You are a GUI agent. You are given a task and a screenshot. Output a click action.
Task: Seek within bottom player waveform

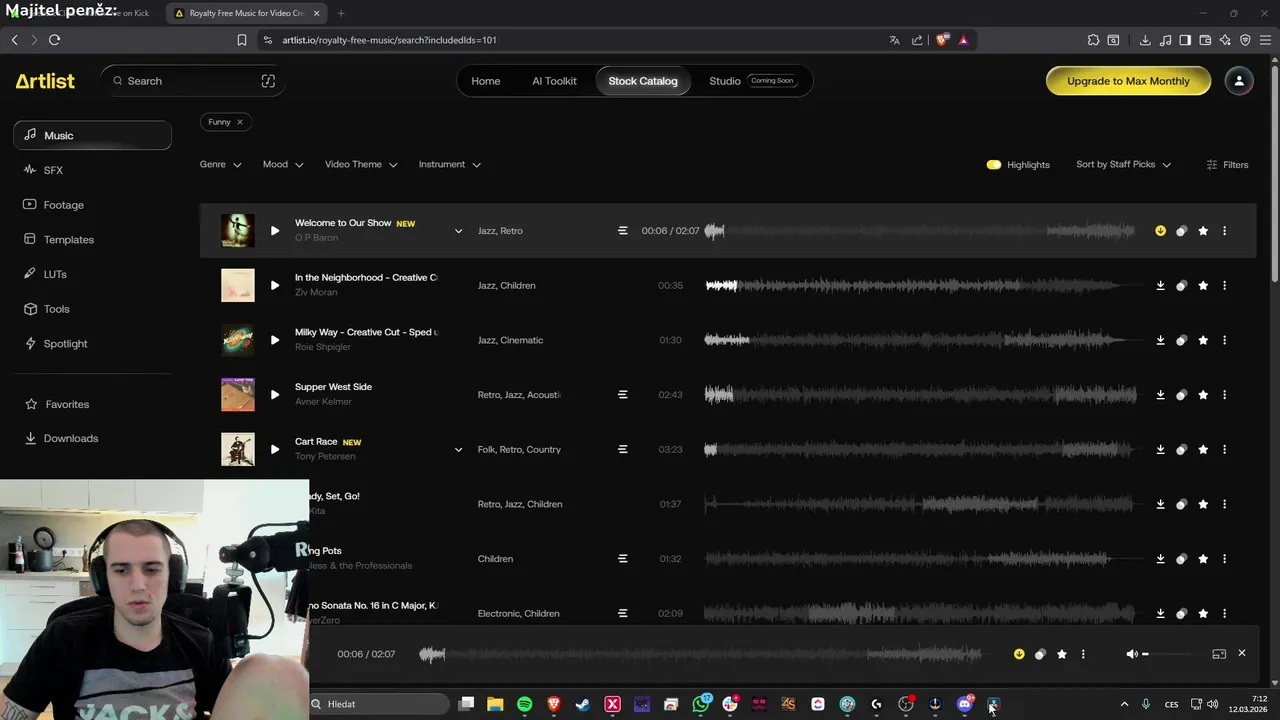tap(700, 654)
